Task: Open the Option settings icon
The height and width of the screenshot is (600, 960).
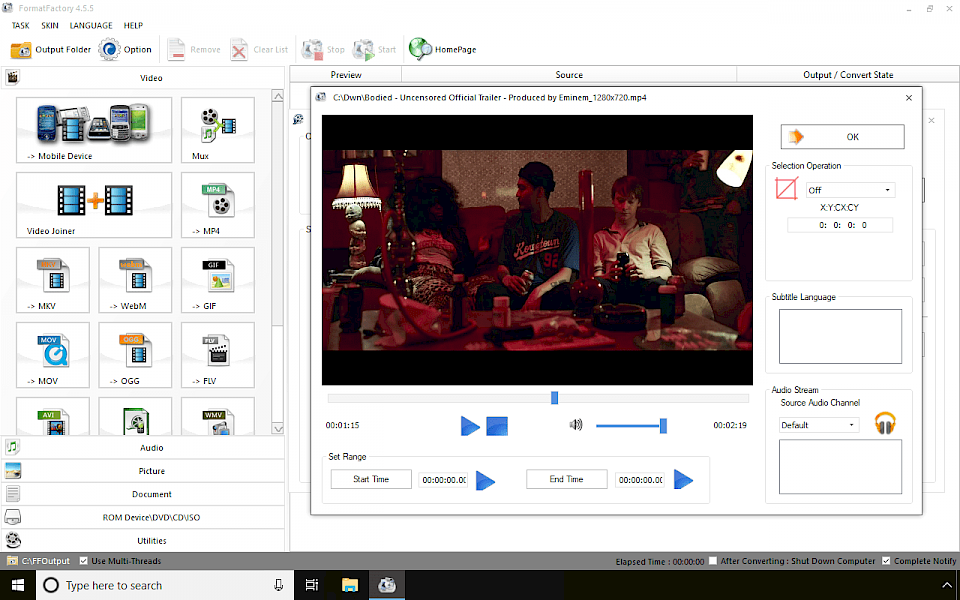Action: (110, 50)
